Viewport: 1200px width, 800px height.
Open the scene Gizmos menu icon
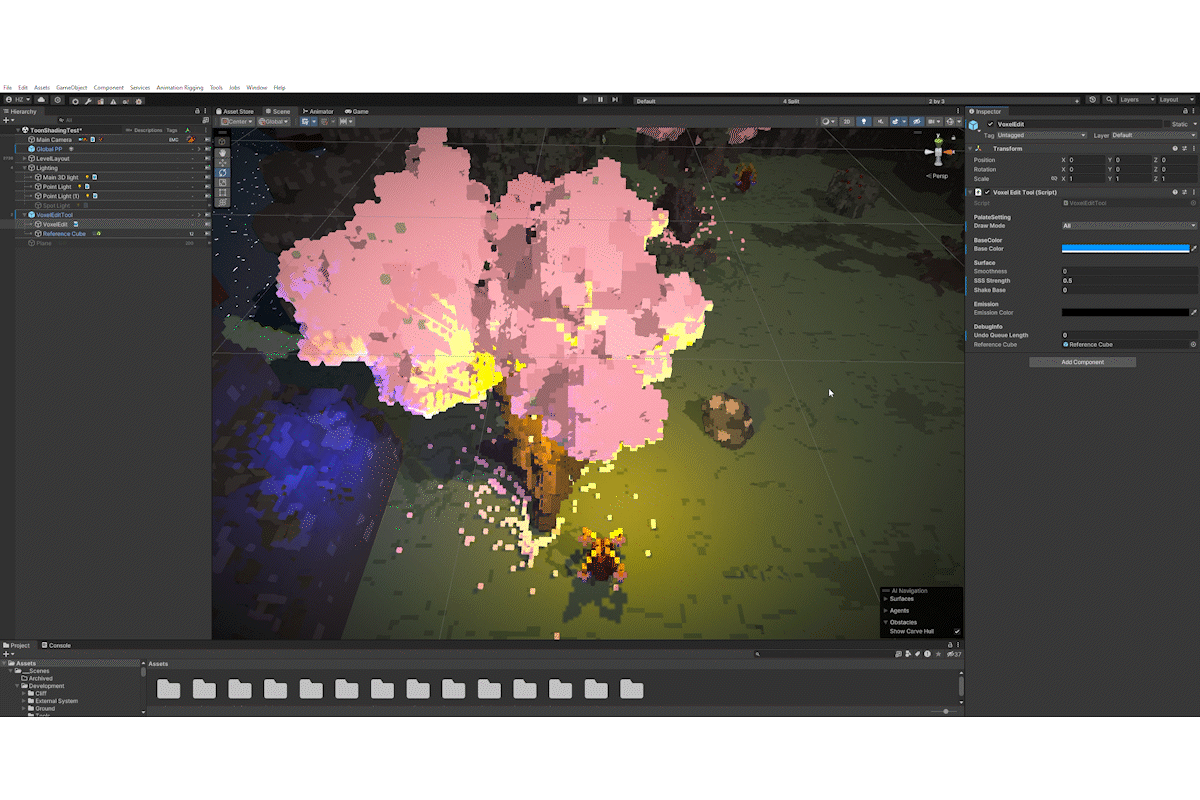[950, 121]
